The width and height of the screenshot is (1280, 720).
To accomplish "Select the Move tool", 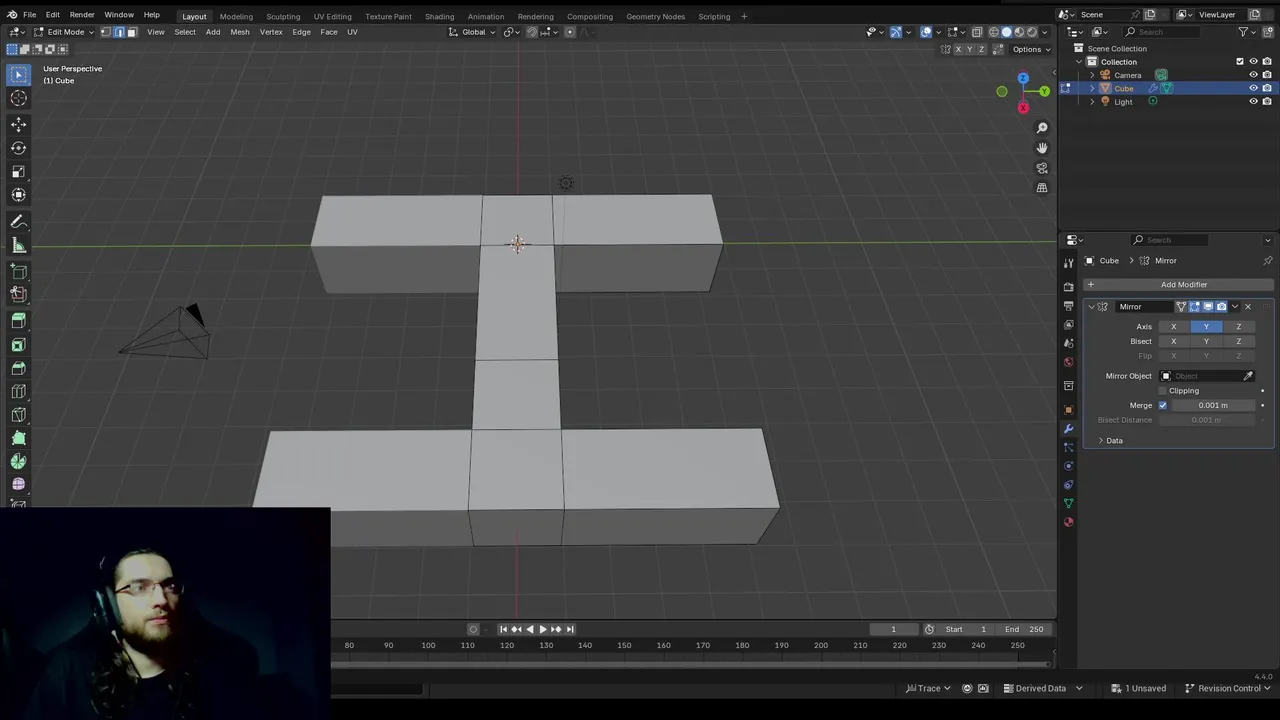I will (x=18, y=124).
